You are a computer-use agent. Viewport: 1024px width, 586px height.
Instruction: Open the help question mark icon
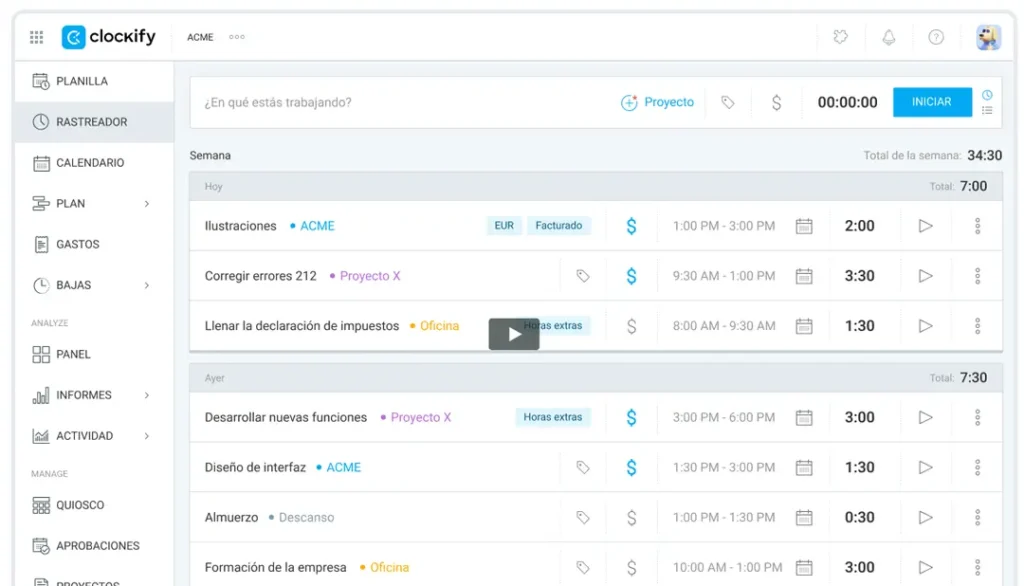(936, 37)
